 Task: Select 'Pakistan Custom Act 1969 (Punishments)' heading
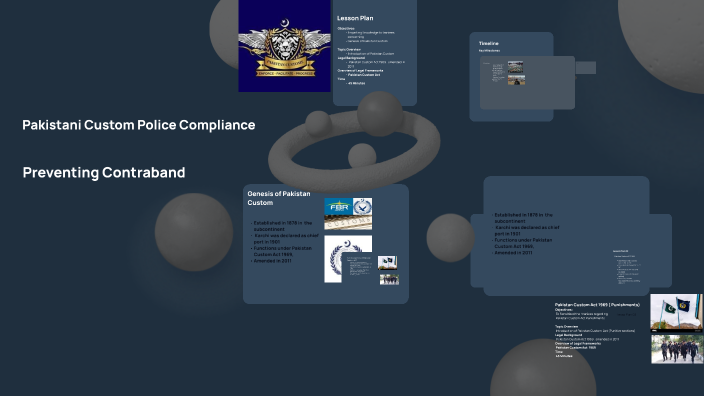[597, 304]
